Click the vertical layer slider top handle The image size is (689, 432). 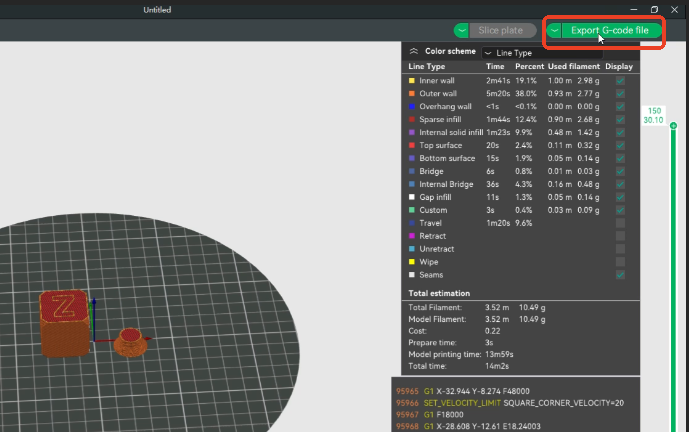click(x=673, y=126)
